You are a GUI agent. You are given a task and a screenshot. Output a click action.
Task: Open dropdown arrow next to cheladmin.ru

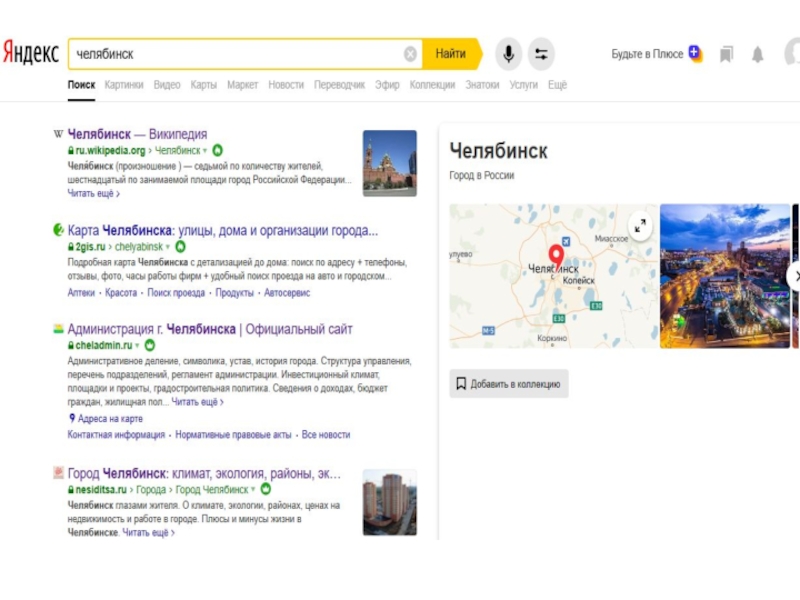click(137, 345)
